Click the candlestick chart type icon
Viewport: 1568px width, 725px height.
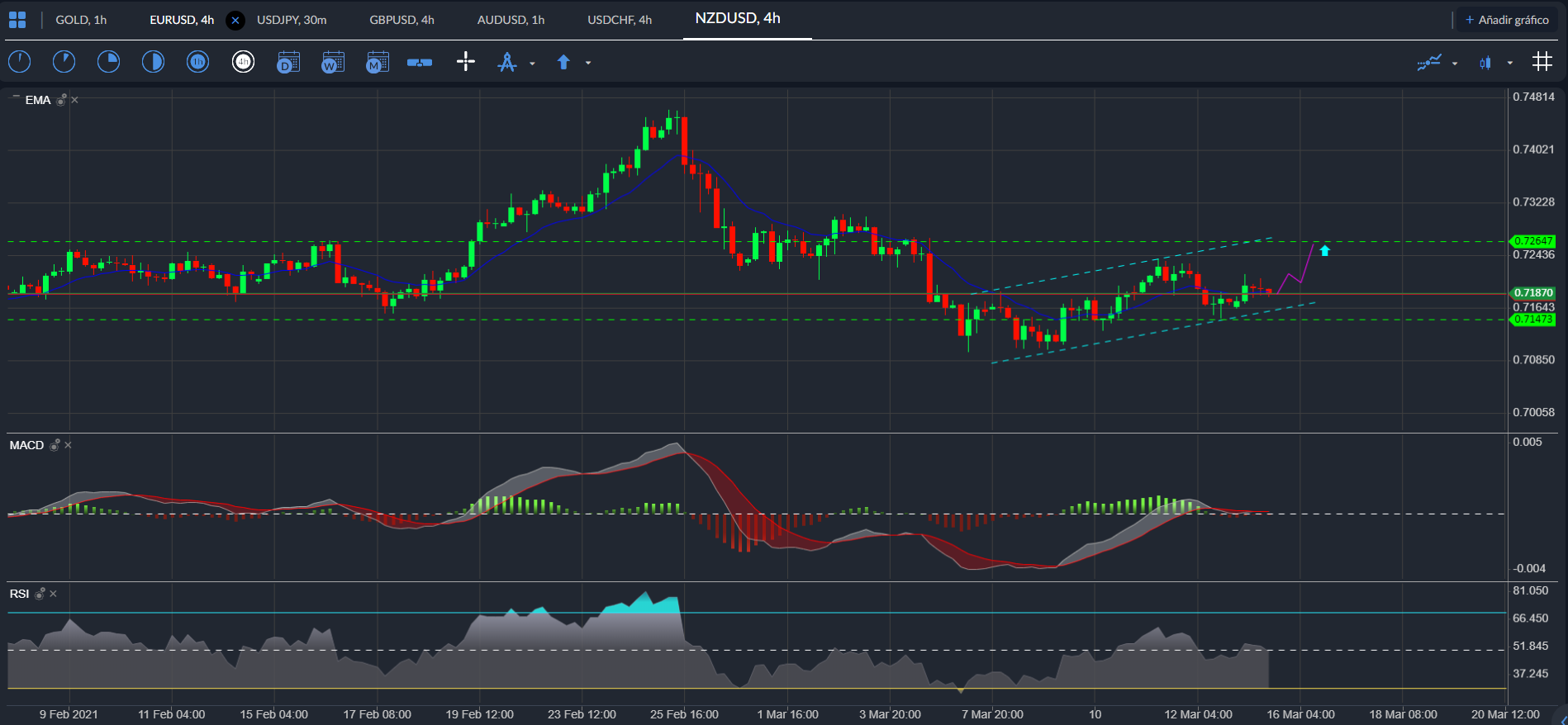click(x=1485, y=63)
